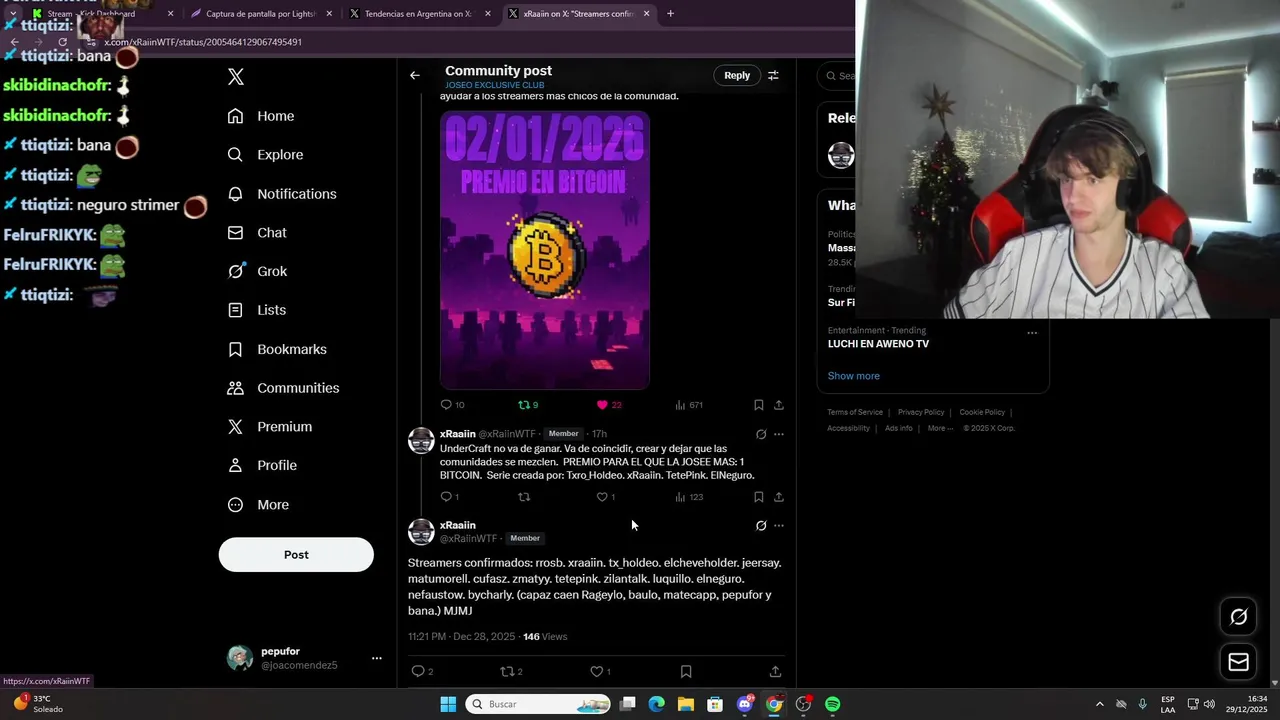Open floating Grok button
Viewport: 1280px width, 720px height.
point(1239,617)
